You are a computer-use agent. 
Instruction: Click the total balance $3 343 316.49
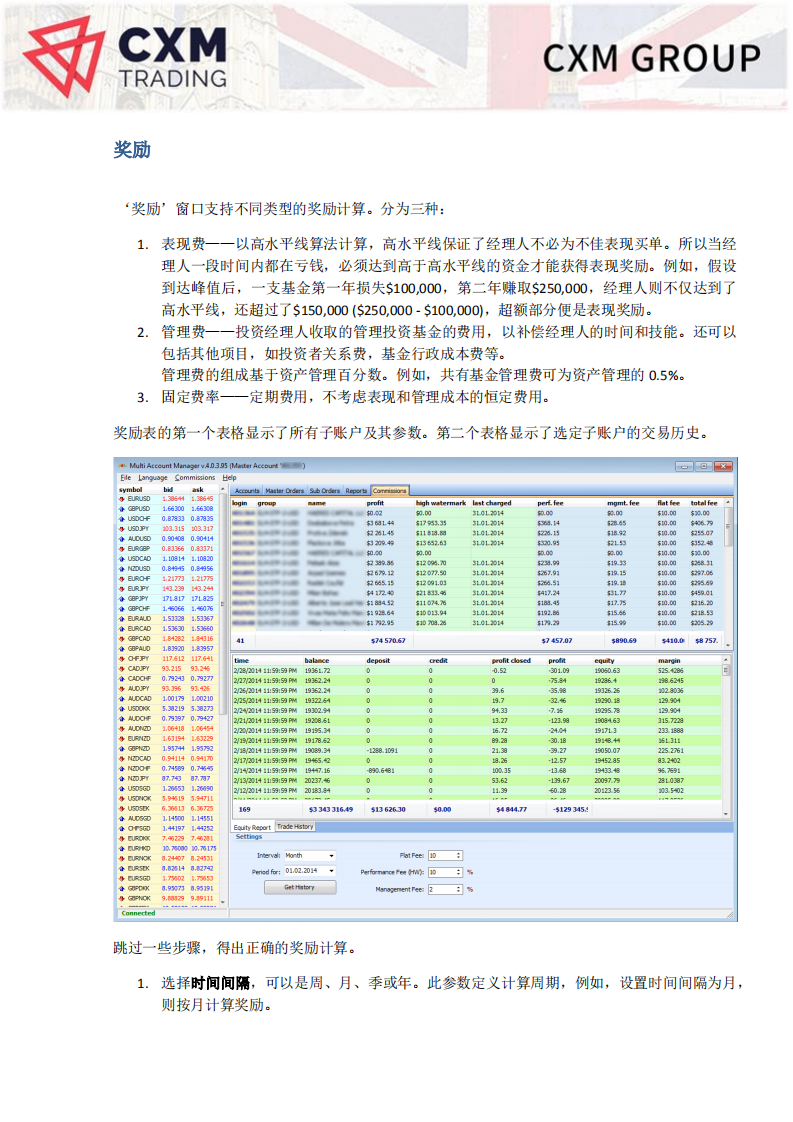click(331, 809)
